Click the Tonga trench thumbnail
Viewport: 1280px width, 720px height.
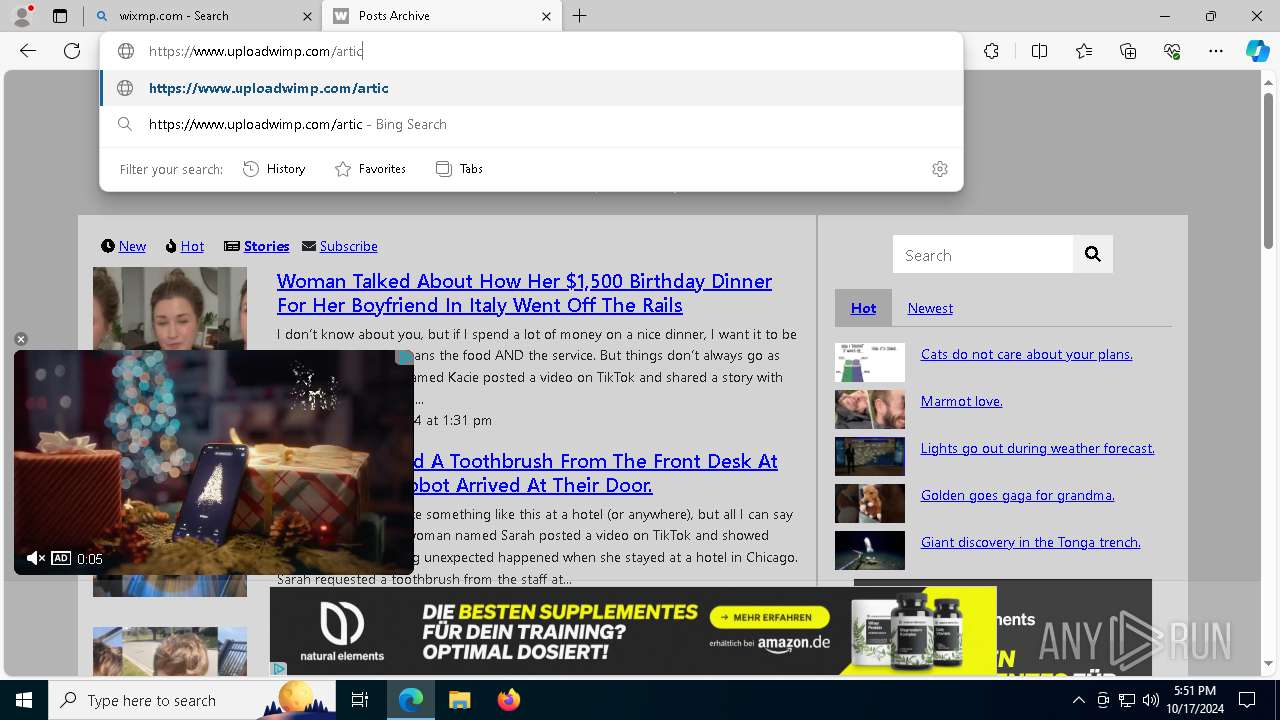tap(870, 551)
